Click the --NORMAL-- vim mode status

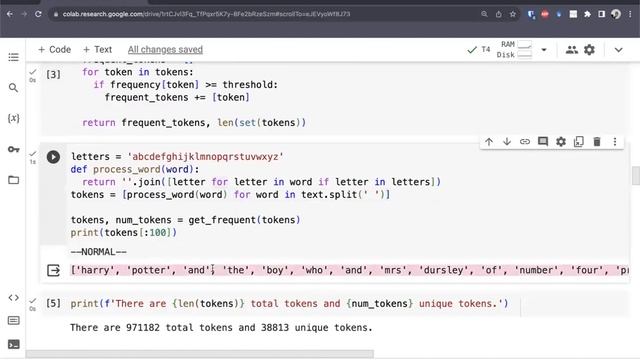tap(98, 252)
